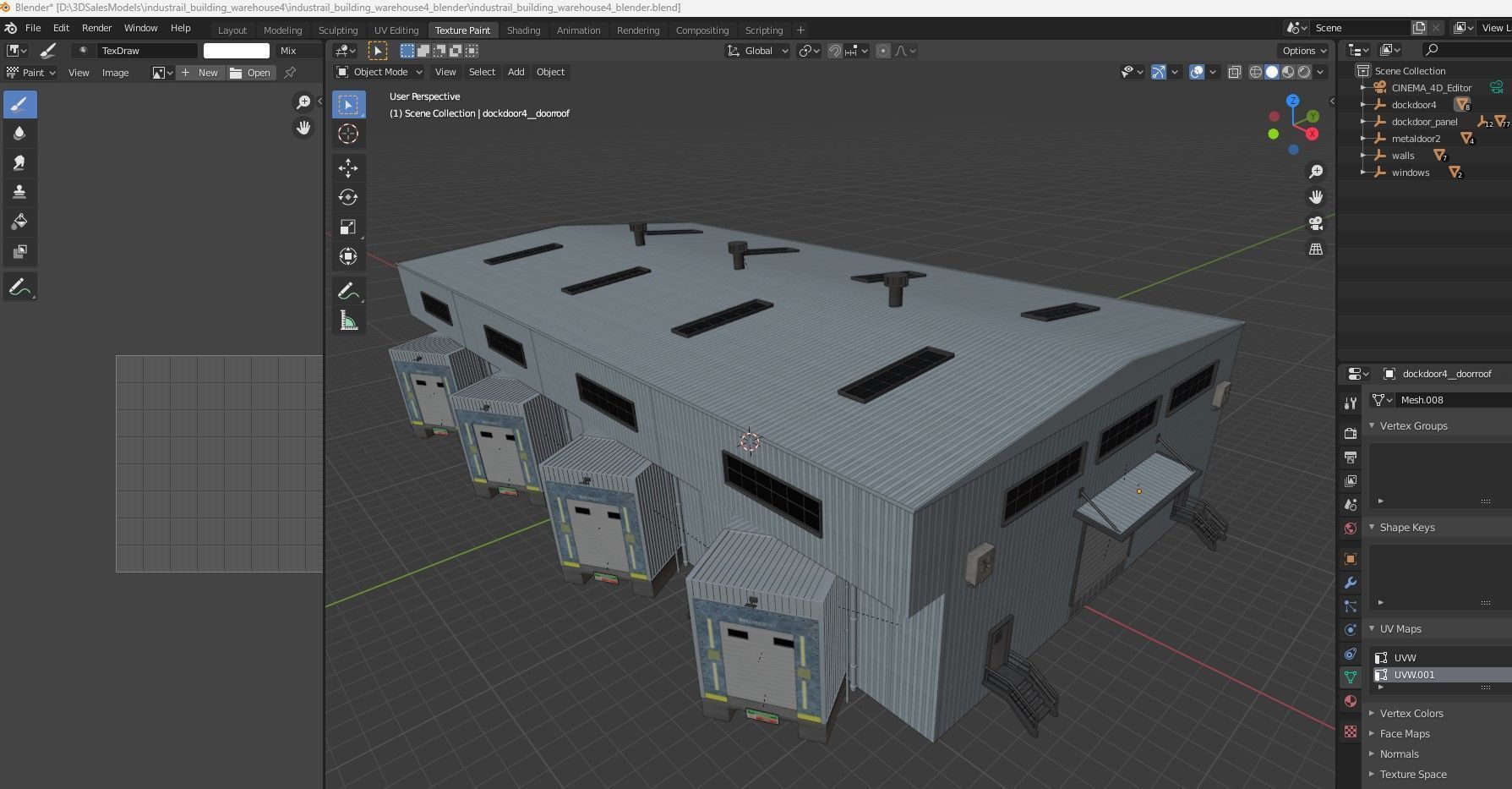Activate the Rotate tool
Image resolution: width=1512 pixels, height=789 pixels.
pos(348,197)
